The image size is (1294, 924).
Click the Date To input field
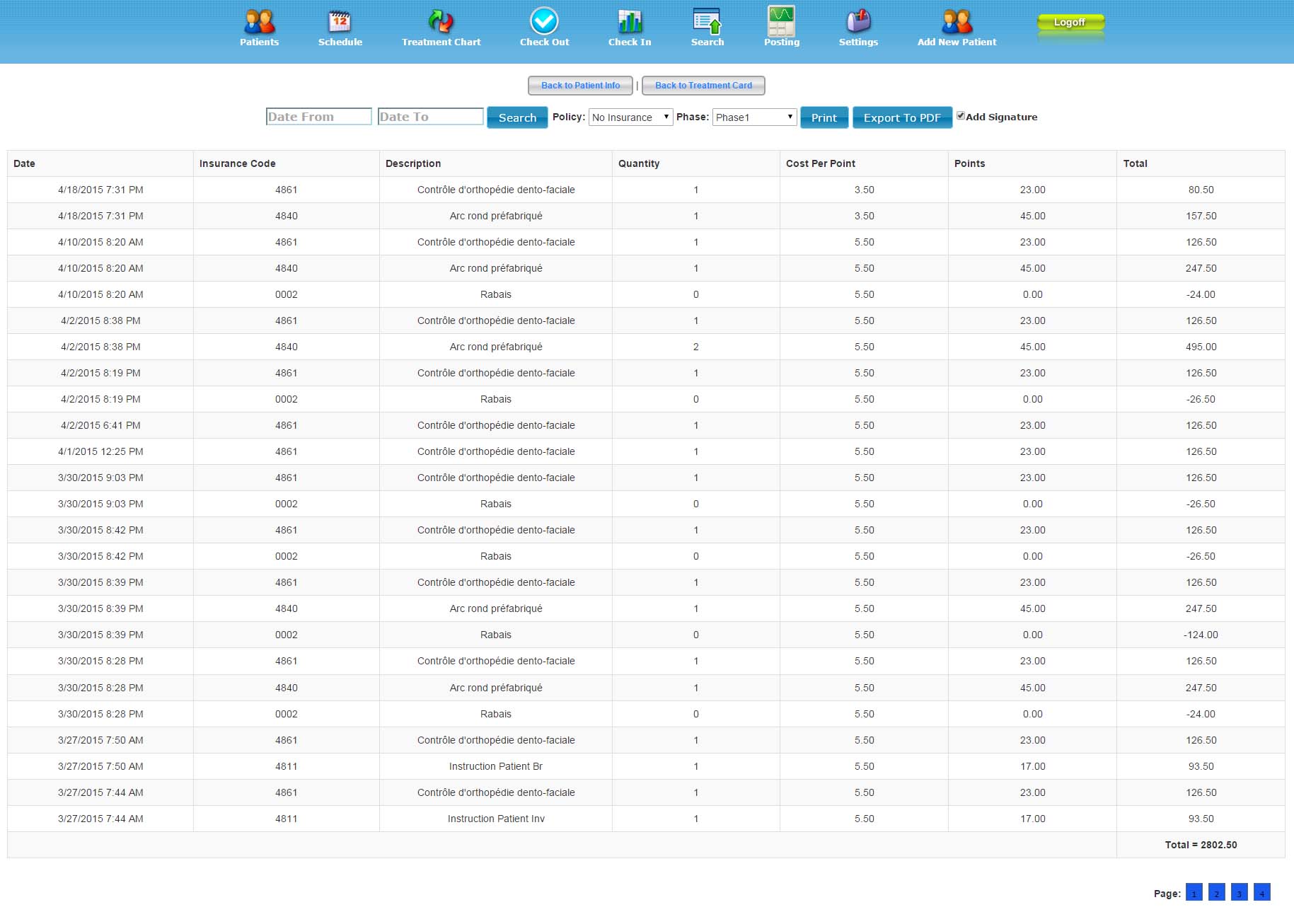click(430, 117)
